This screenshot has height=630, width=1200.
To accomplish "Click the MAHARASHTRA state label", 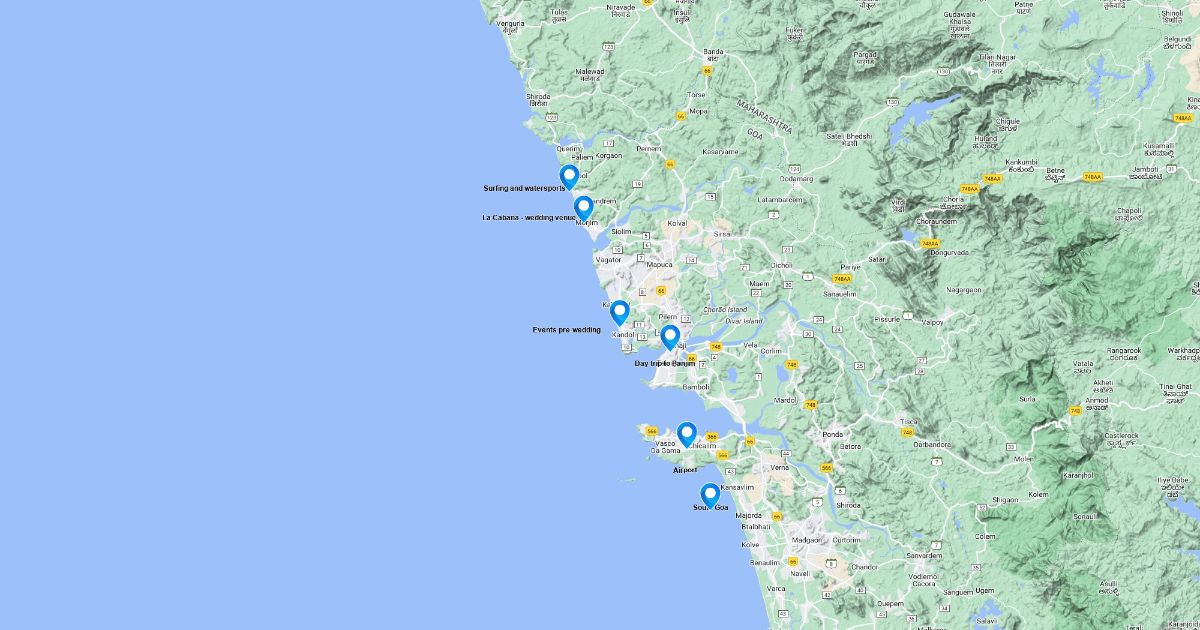I will click(x=764, y=118).
